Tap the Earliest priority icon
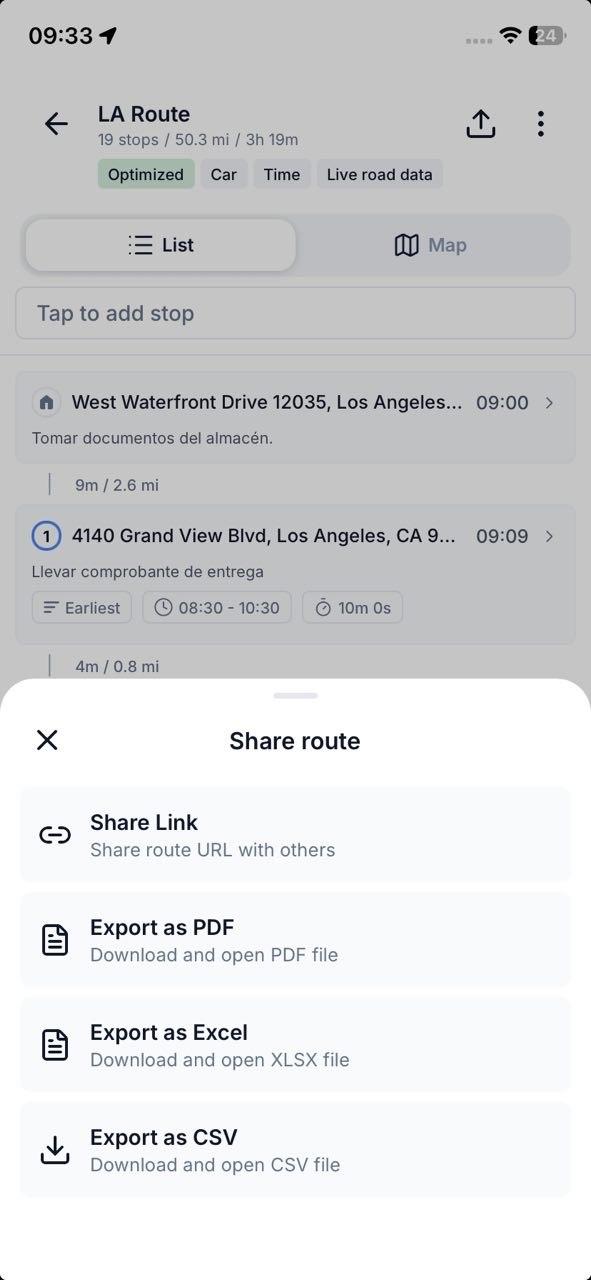The image size is (591, 1280). pos(49,607)
